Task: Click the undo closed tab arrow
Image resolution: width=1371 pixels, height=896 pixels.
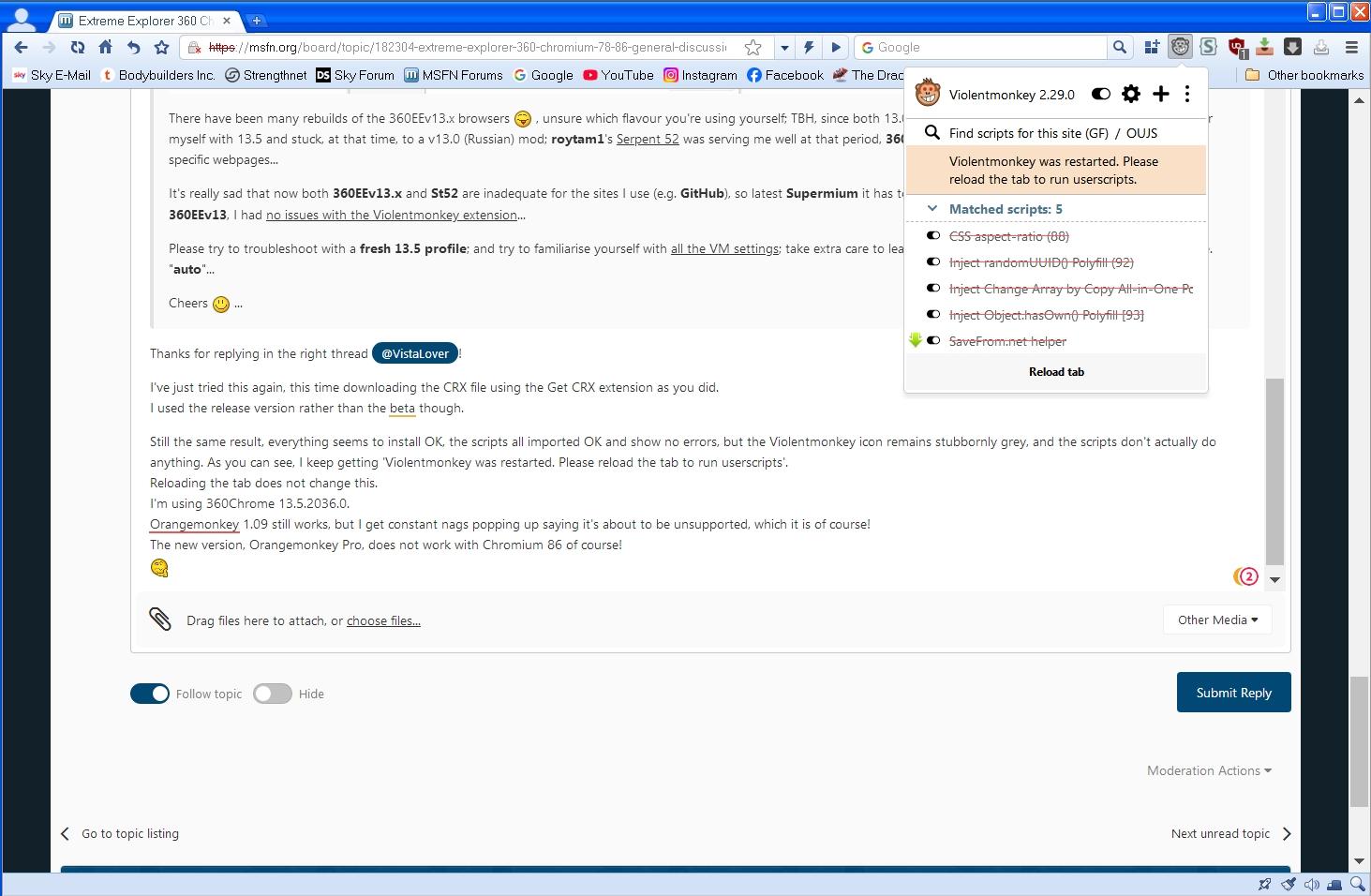Action: tap(133, 47)
